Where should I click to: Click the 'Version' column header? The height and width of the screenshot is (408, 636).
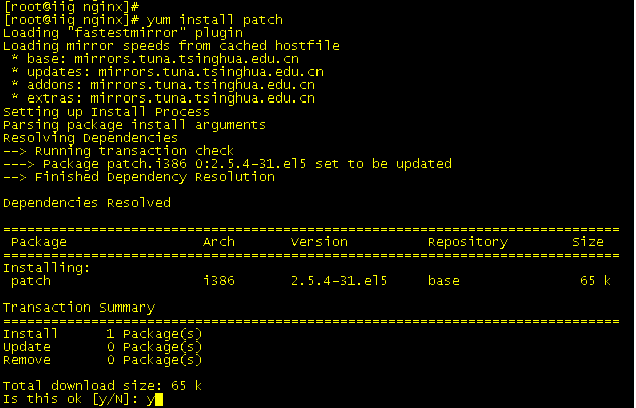pos(319,242)
